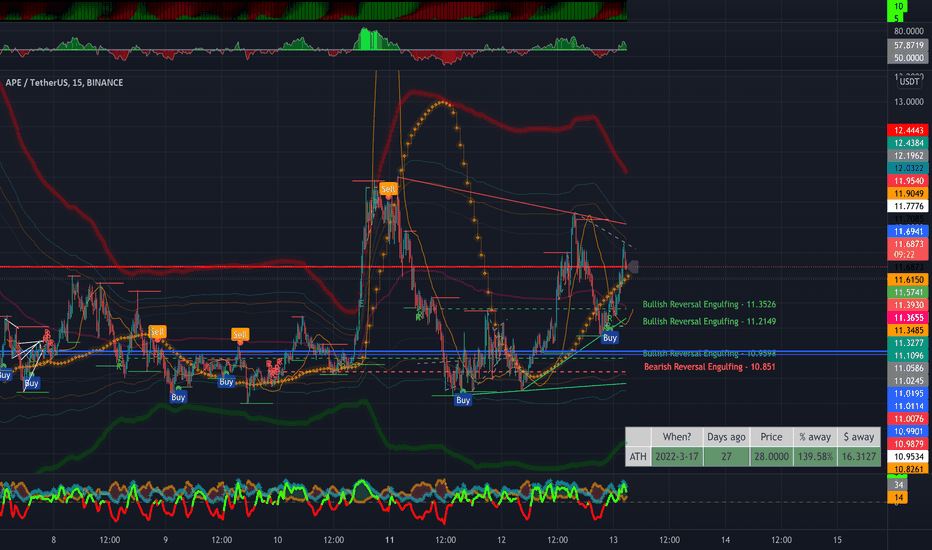Click the green 12.4384 price label
Image resolution: width=932 pixels, height=550 pixels.
pyautogui.click(x=908, y=143)
